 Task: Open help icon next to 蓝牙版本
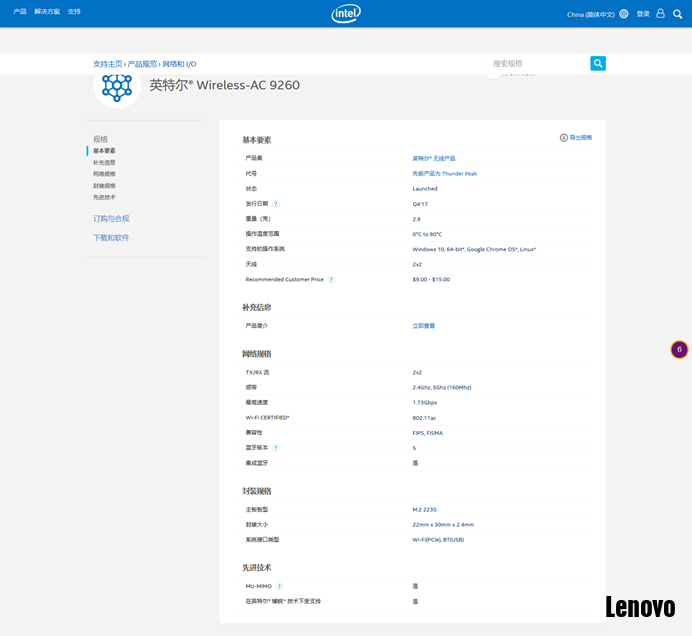point(275,448)
